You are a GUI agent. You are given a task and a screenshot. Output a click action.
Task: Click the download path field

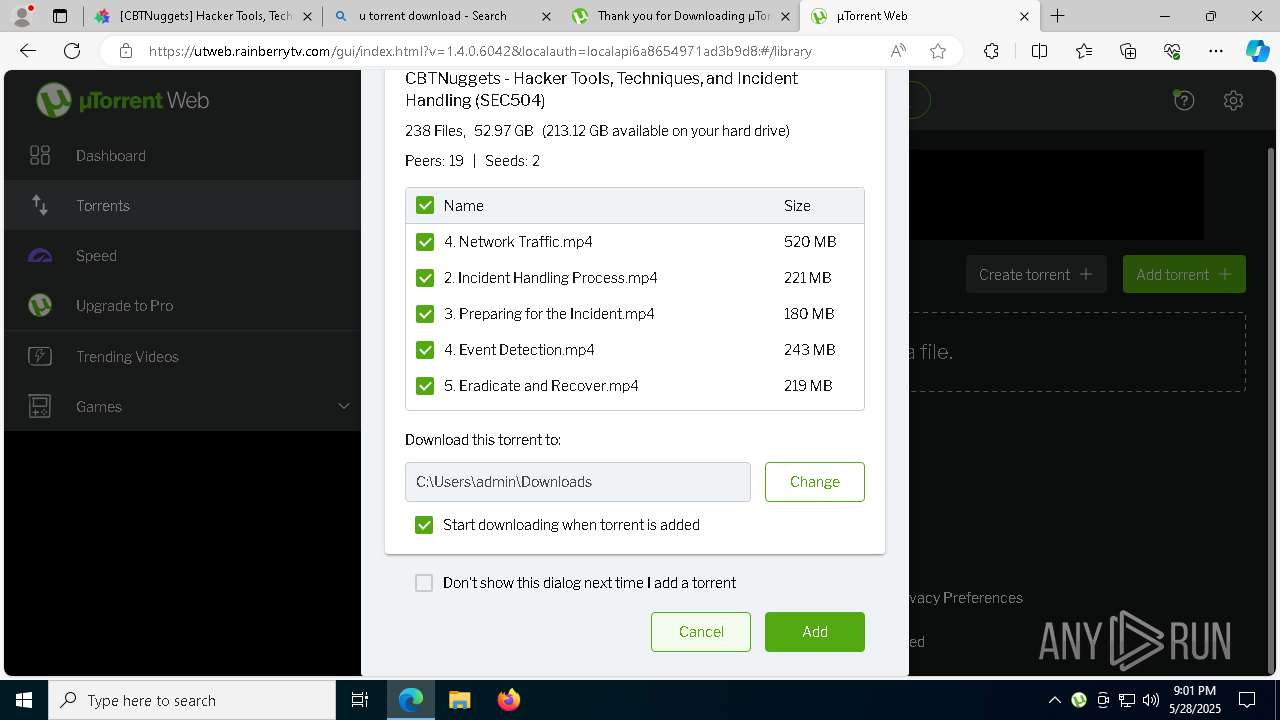point(578,482)
